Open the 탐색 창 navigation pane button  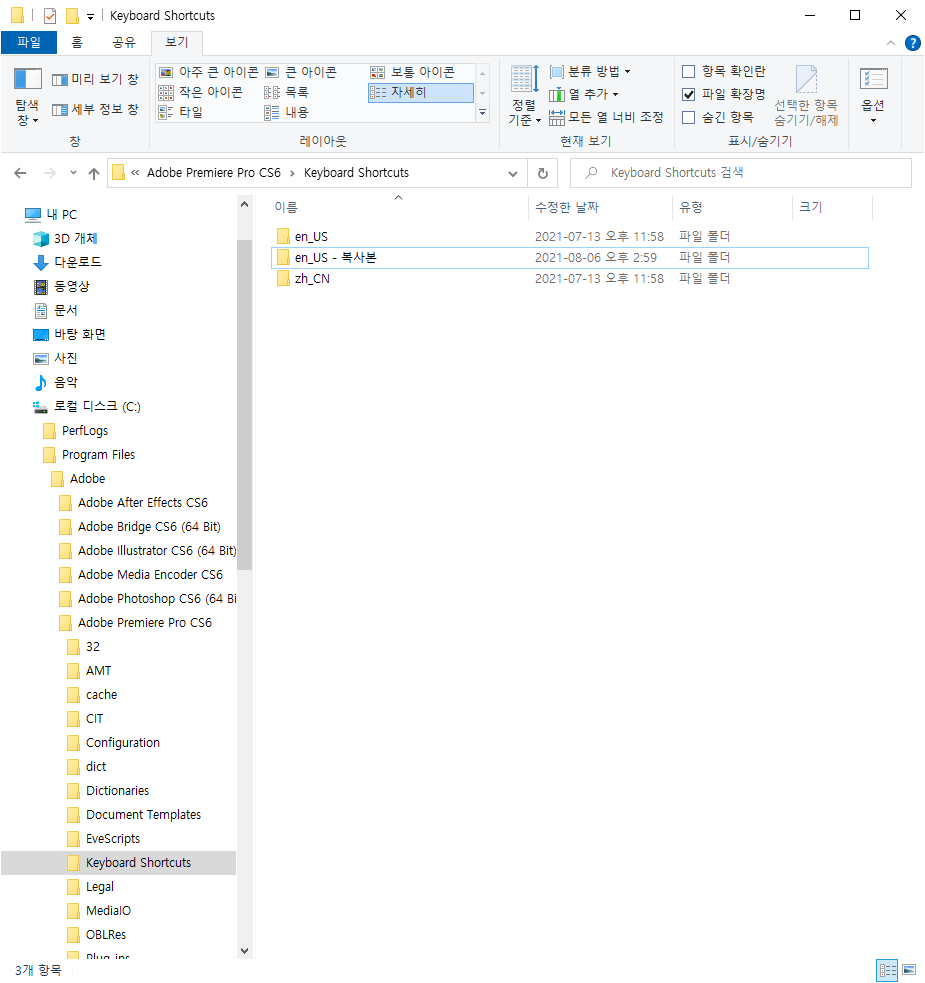coord(27,96)
